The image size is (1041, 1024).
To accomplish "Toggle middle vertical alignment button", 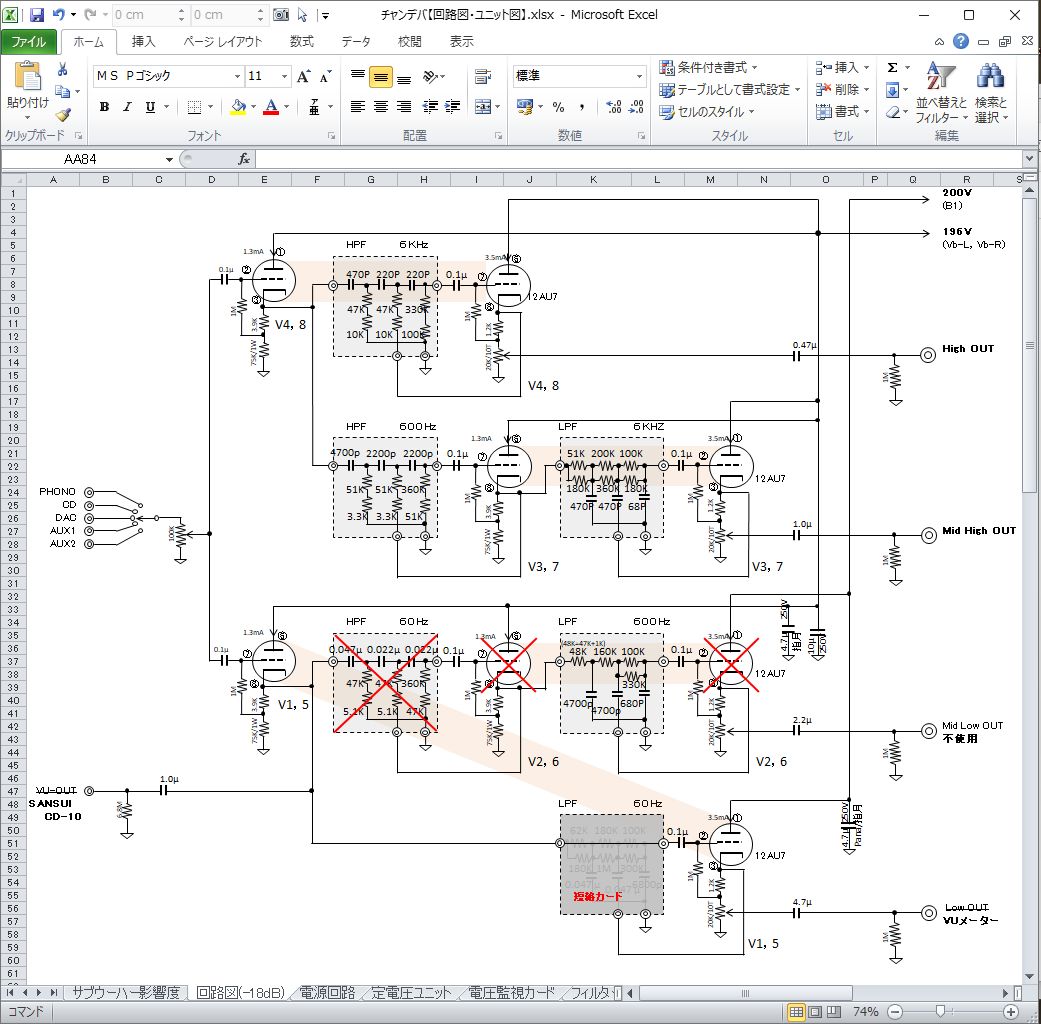I will 380,76.
